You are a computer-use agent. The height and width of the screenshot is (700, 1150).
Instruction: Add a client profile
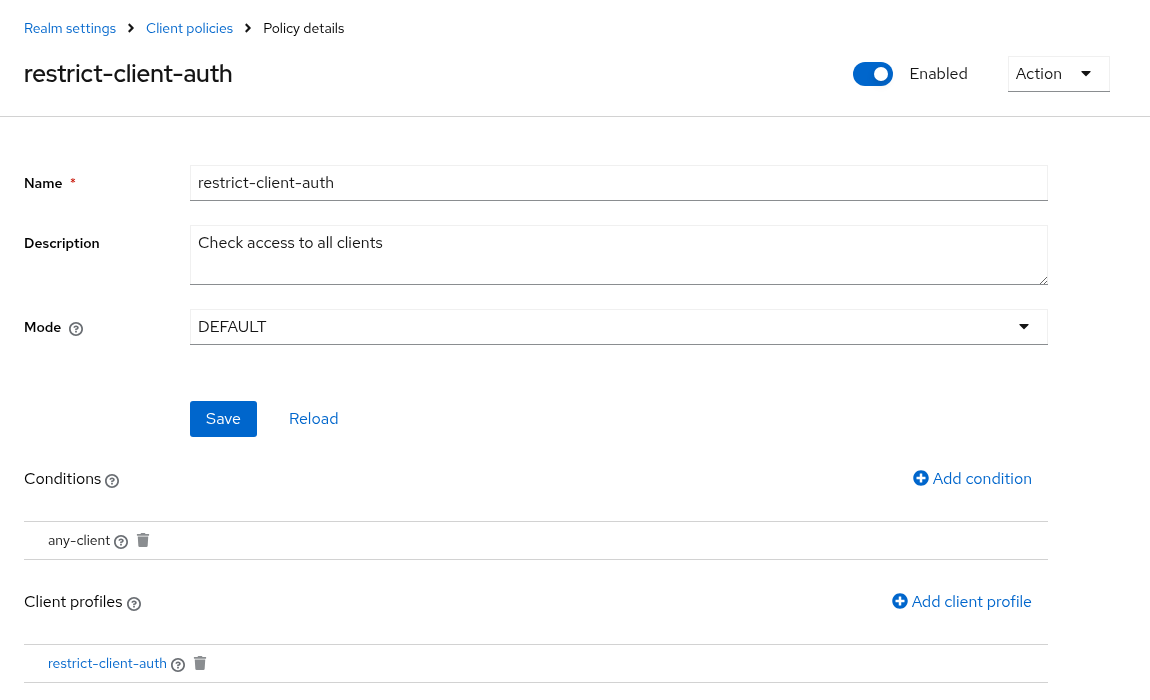[962, 602]
